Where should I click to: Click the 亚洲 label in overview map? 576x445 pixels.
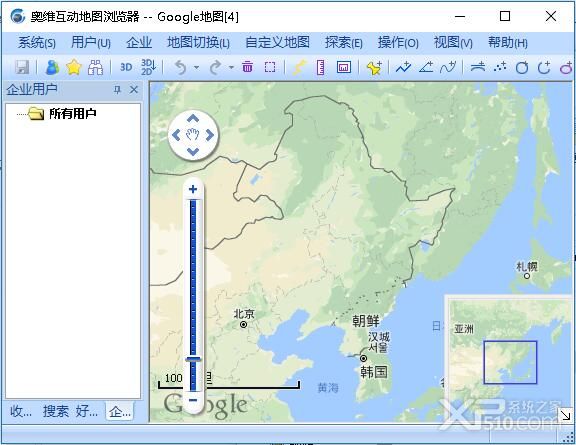click(464, 329)
